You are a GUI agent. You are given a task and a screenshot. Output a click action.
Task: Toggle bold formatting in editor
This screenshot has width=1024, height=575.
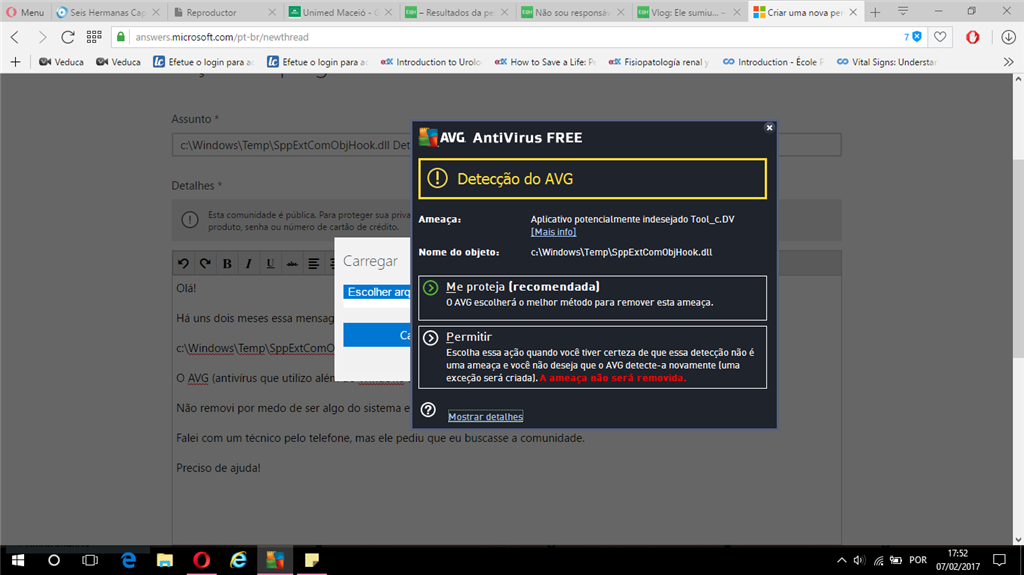[x=227, y=263]
